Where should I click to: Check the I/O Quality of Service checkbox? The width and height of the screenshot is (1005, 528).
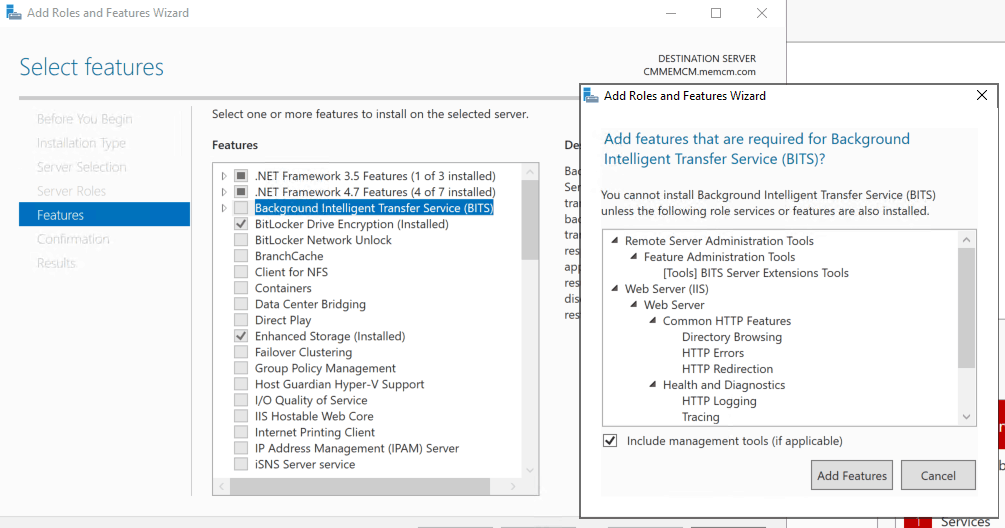click(x=241, y=400)
